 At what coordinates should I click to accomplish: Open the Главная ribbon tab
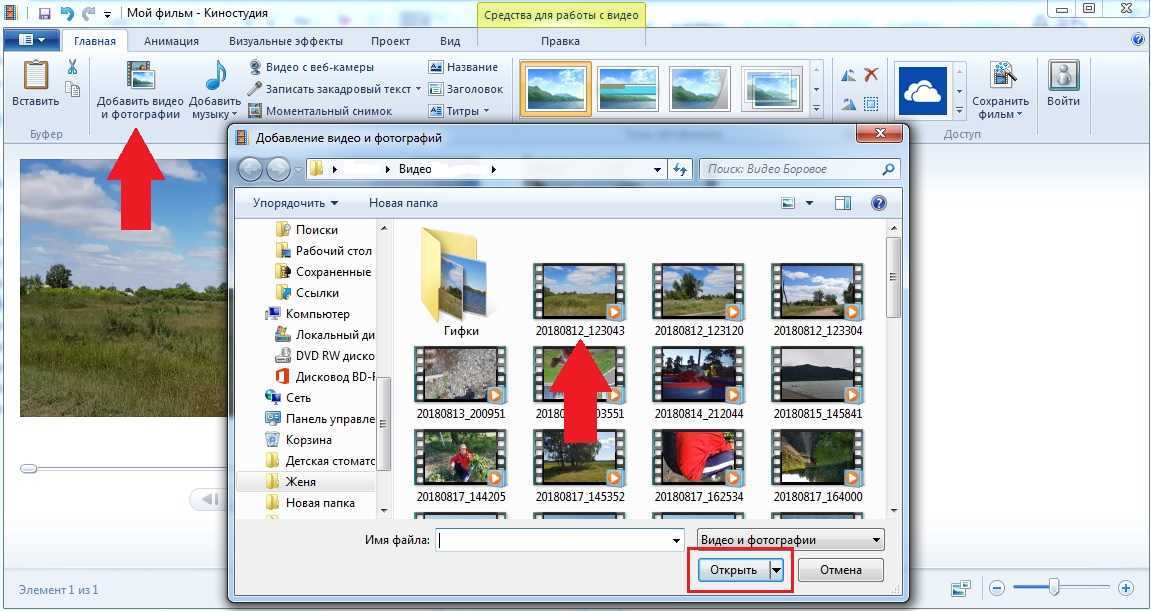[x=95, y=41]
